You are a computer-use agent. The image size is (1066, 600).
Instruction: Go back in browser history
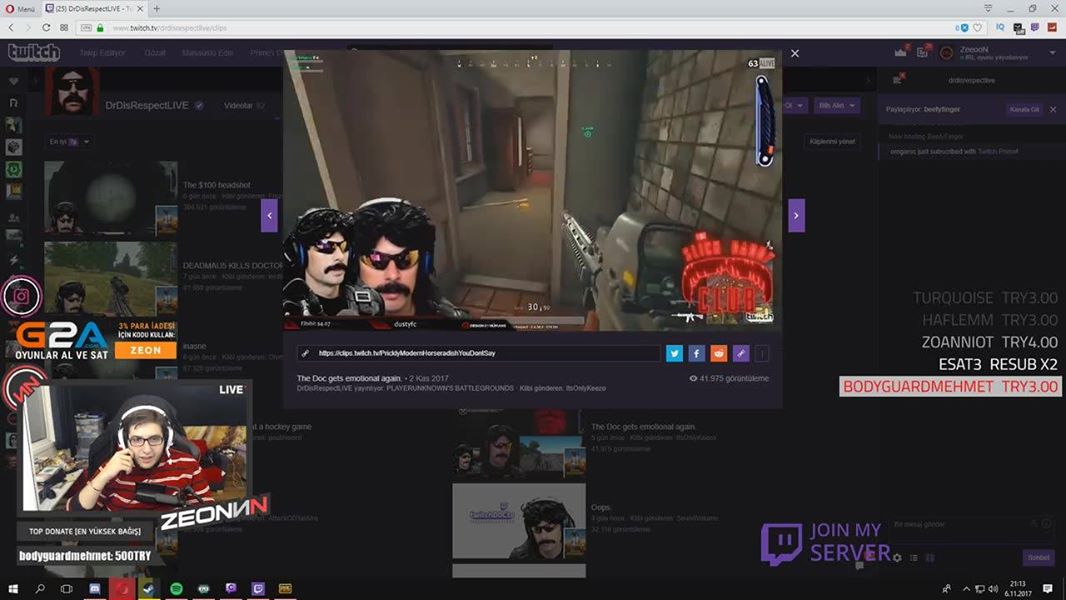pyautogui.click(x=12, y=28)
